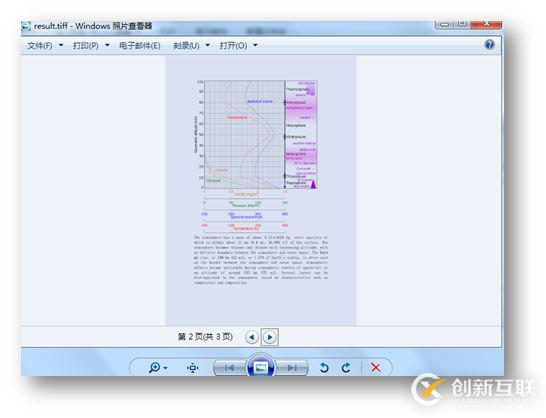546x418 pixels.
Task: Open the 打开(O) menu
Action: pos(233,46)
